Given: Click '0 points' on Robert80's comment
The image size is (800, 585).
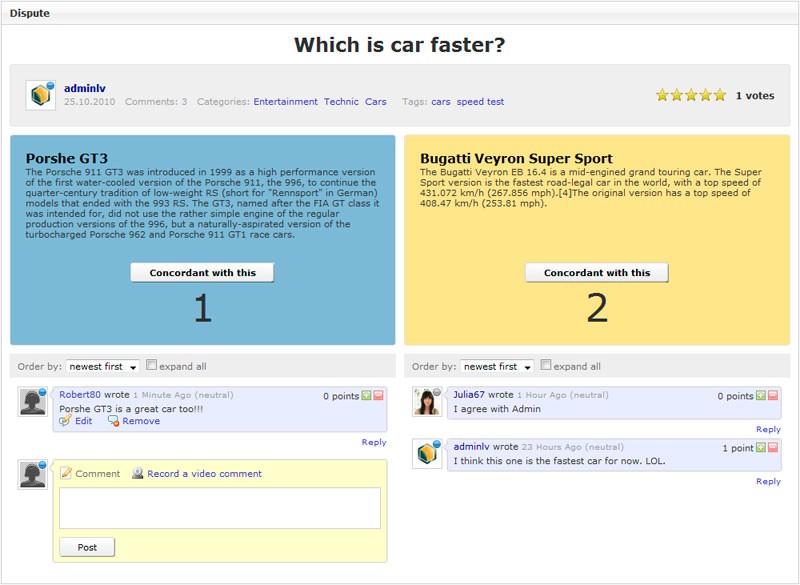Looking at the screenshot, I should (x=341, y=396).
